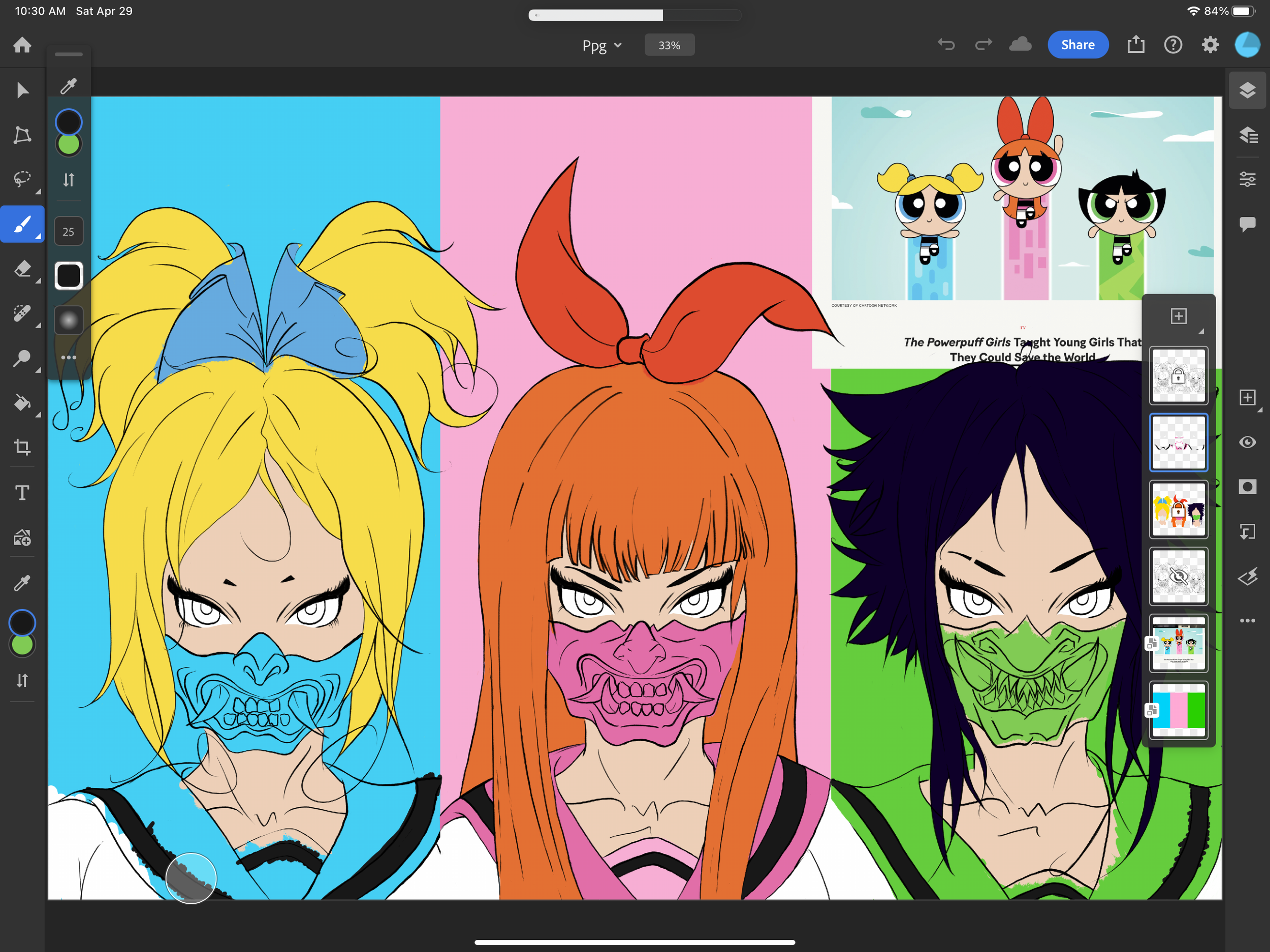Select the Move arrow tool

tap(22, 90)
